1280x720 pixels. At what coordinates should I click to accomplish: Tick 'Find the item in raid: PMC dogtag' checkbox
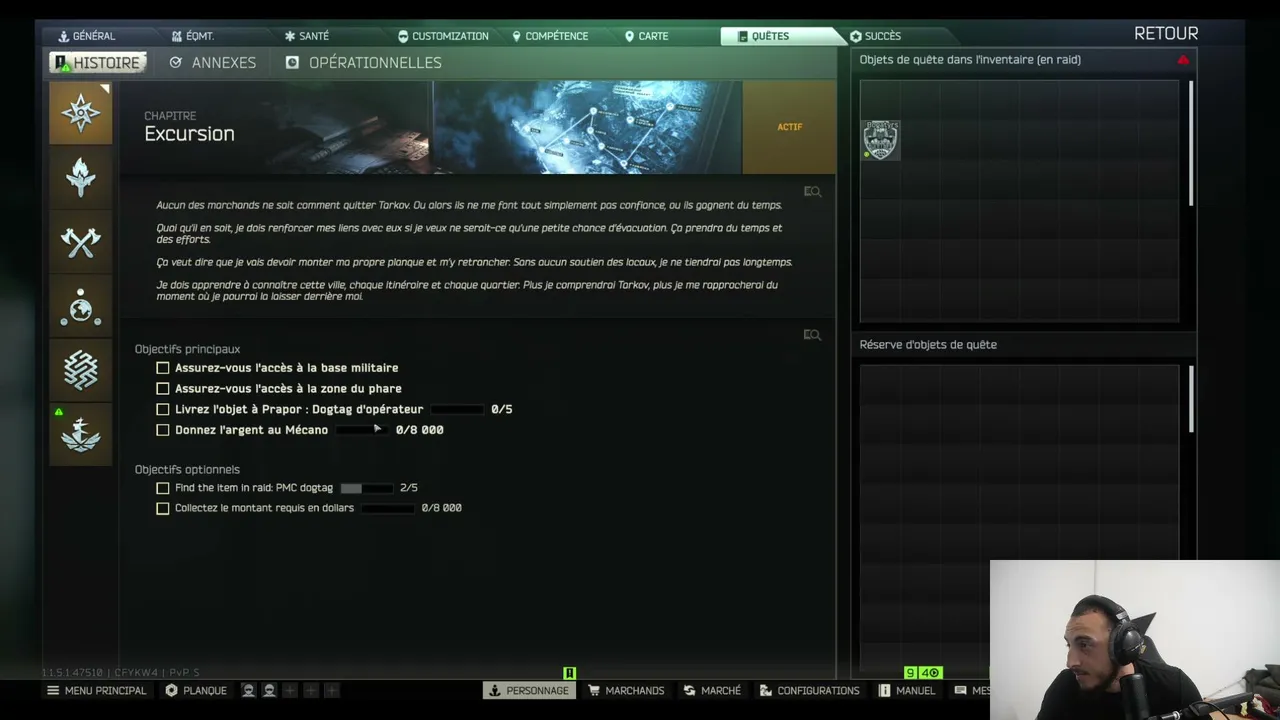163,488
